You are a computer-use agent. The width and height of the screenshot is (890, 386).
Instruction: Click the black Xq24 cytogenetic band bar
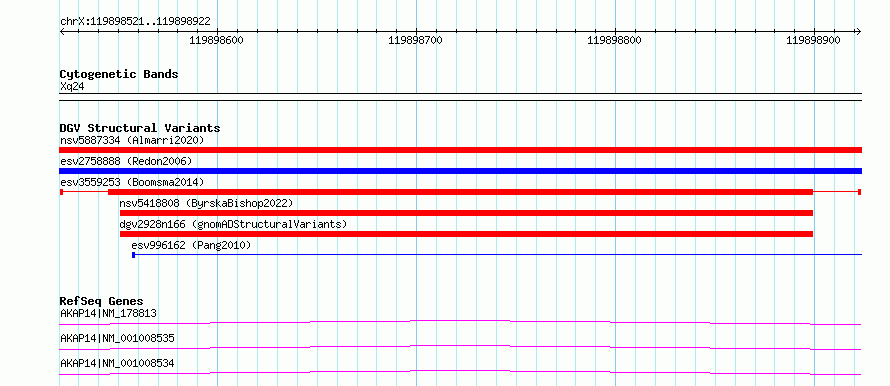460,97
